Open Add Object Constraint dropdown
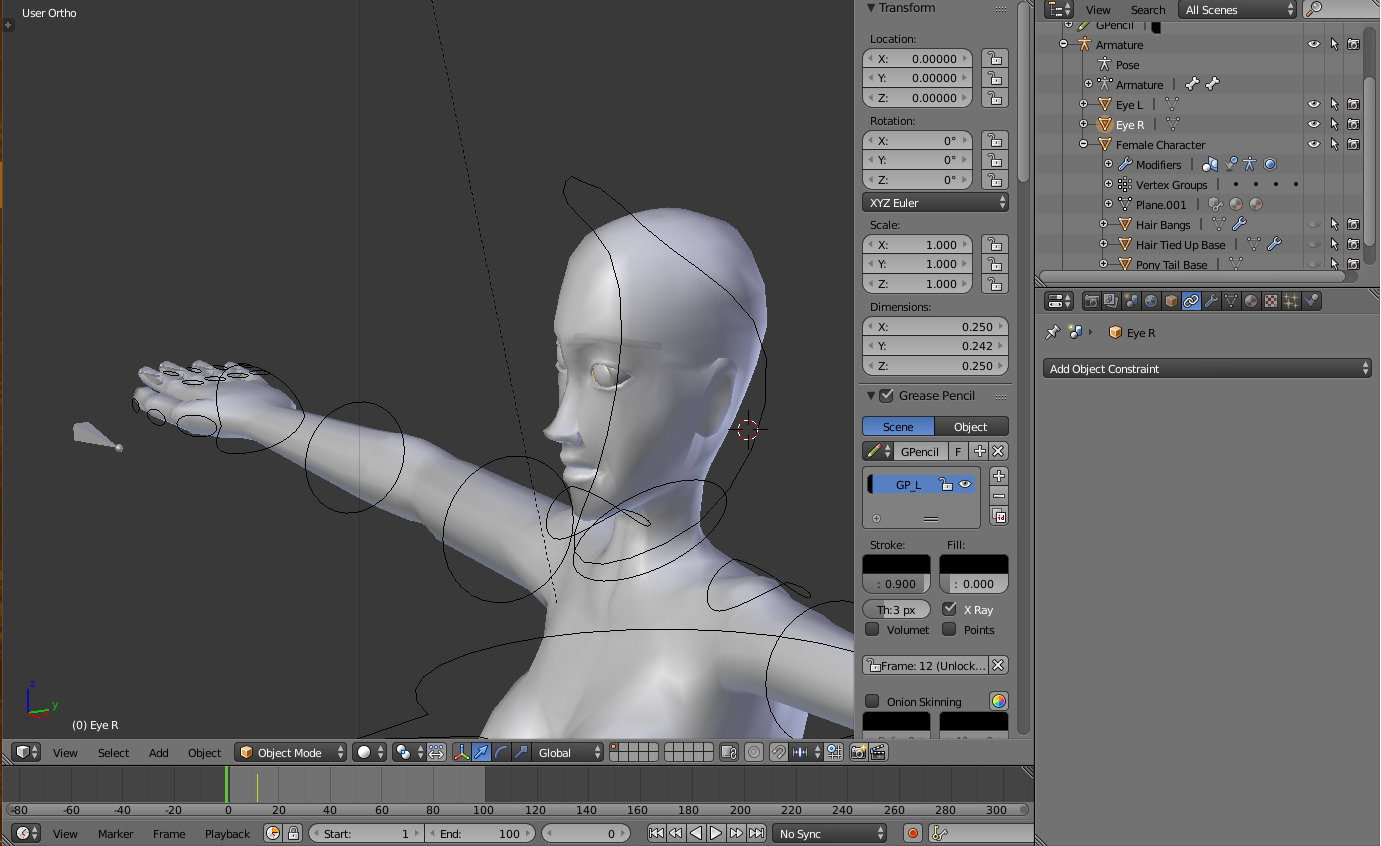This screenshot has width=1381, height=846. pos(1207,368)
